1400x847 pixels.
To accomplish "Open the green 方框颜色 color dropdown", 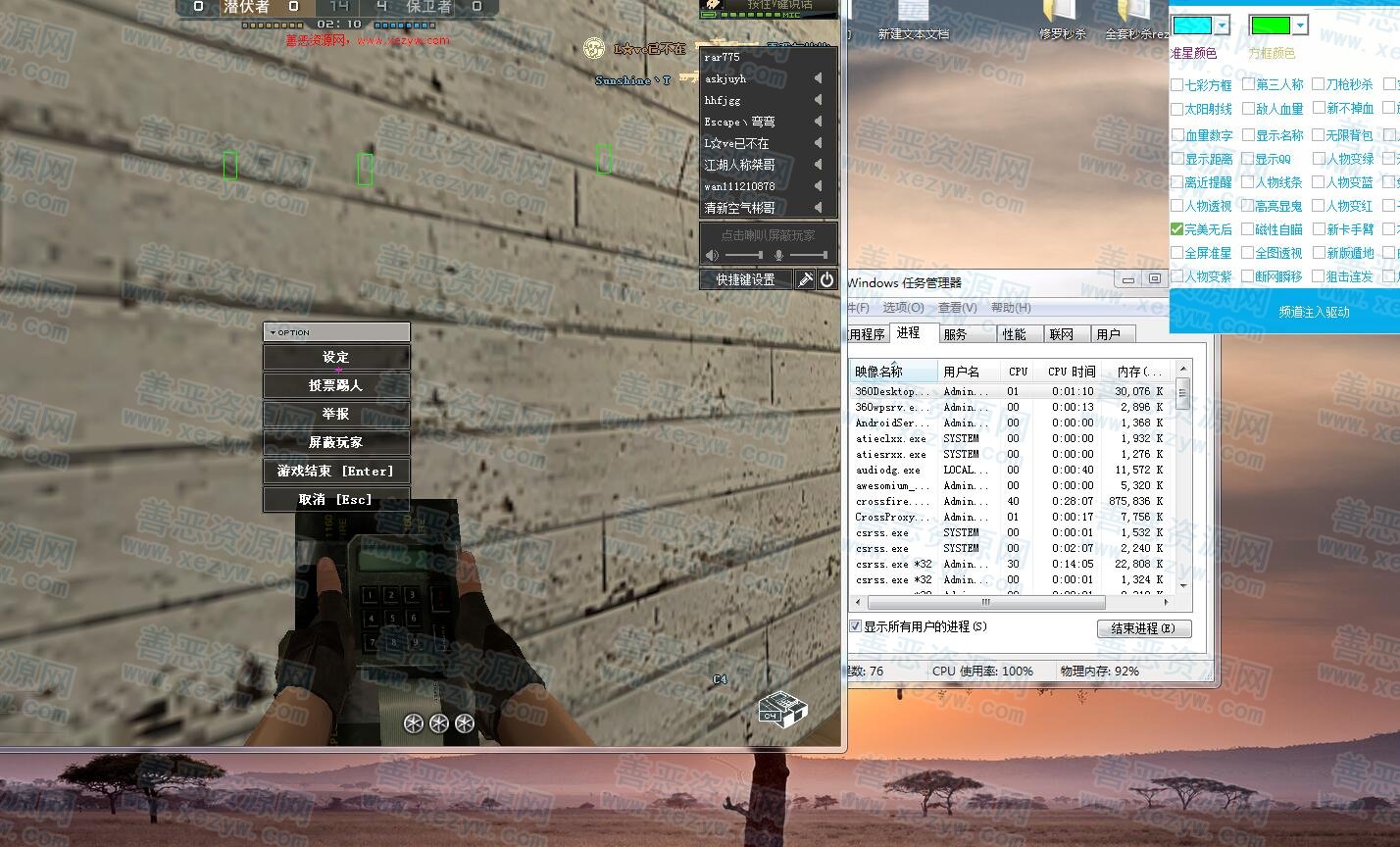I will [x=1300, y=25].
